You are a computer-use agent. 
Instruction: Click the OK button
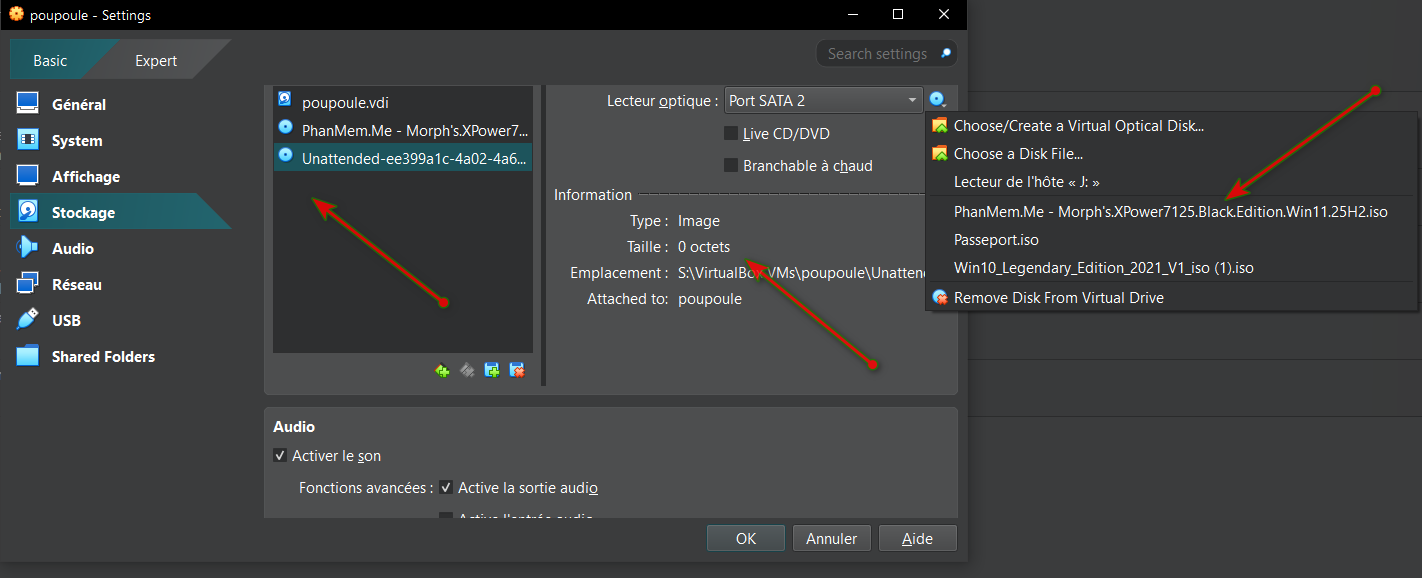(745, 539)
